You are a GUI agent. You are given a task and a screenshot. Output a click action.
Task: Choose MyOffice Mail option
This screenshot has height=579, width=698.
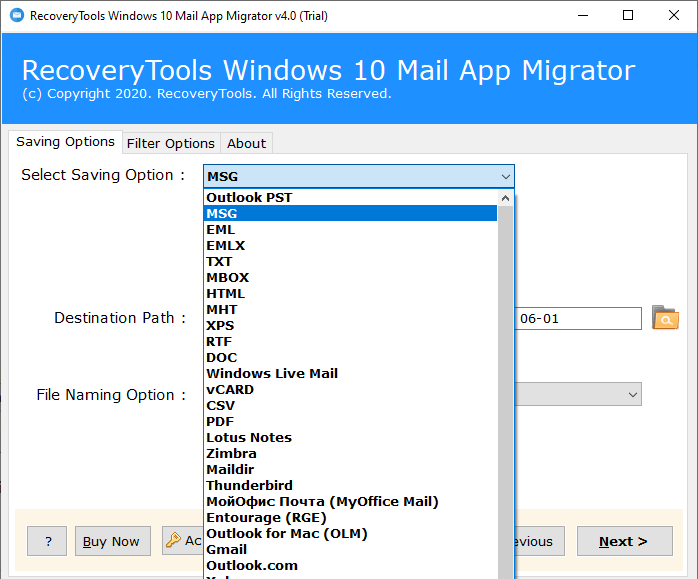point(350,502)
